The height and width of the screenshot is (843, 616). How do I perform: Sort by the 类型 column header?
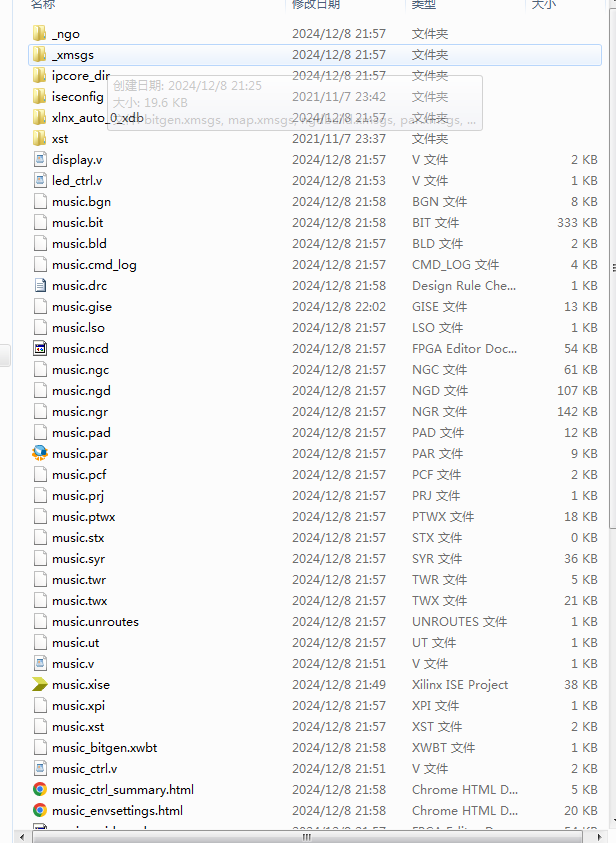click(423, 5)
